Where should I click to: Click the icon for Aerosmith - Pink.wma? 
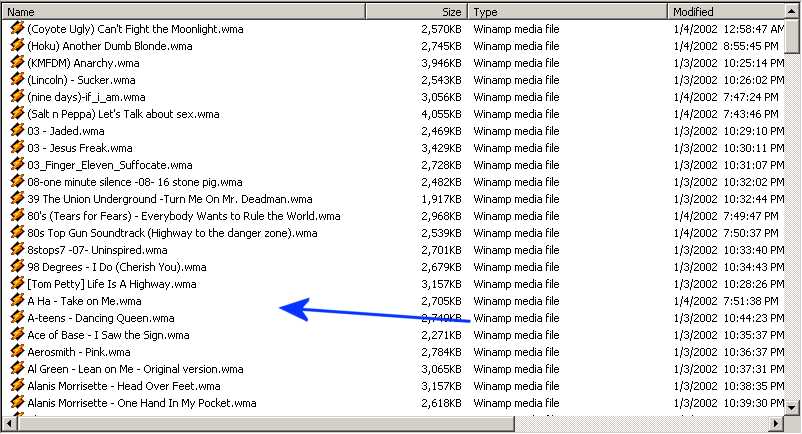[17, 352]
